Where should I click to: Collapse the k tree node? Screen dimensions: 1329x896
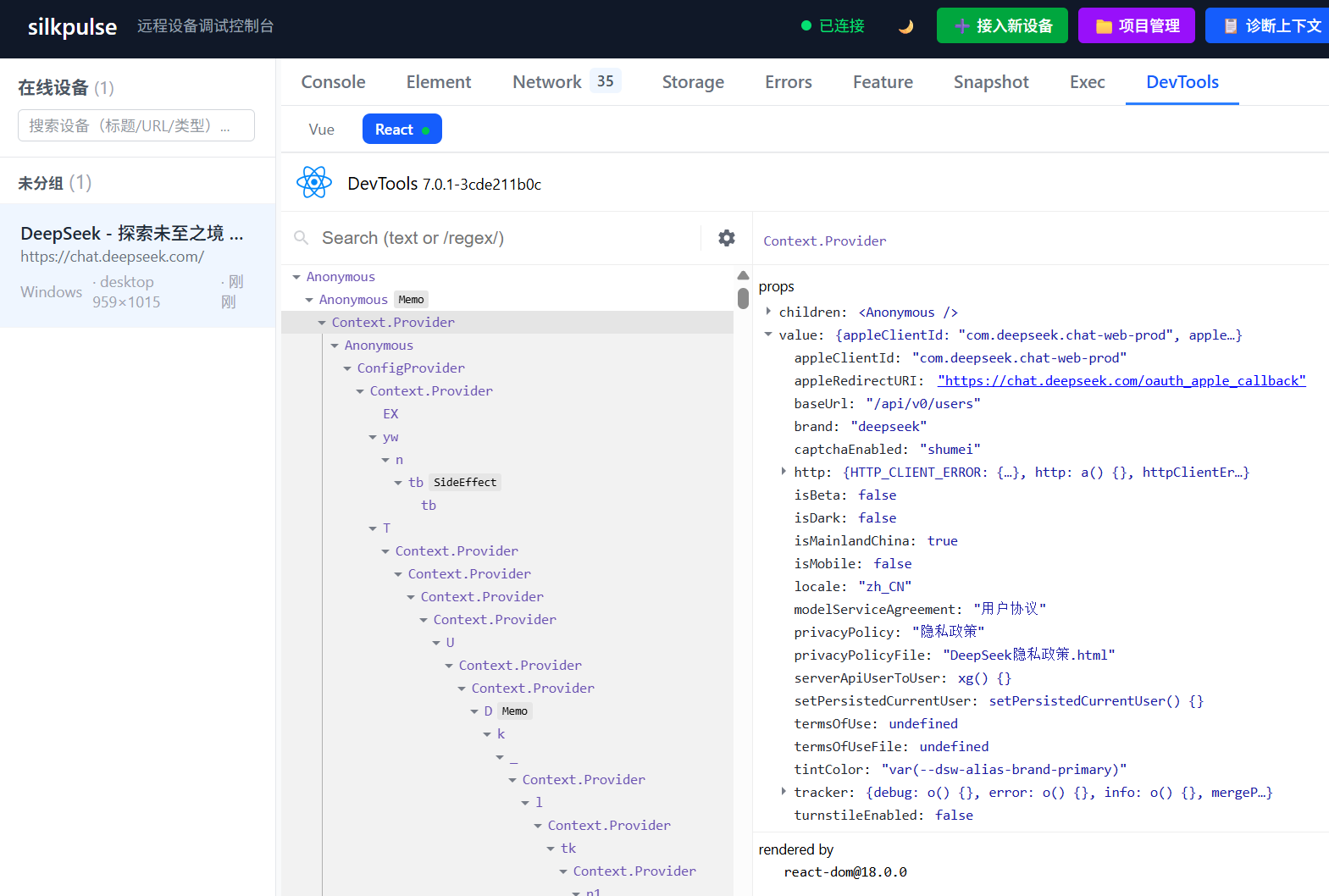(487, 734)
